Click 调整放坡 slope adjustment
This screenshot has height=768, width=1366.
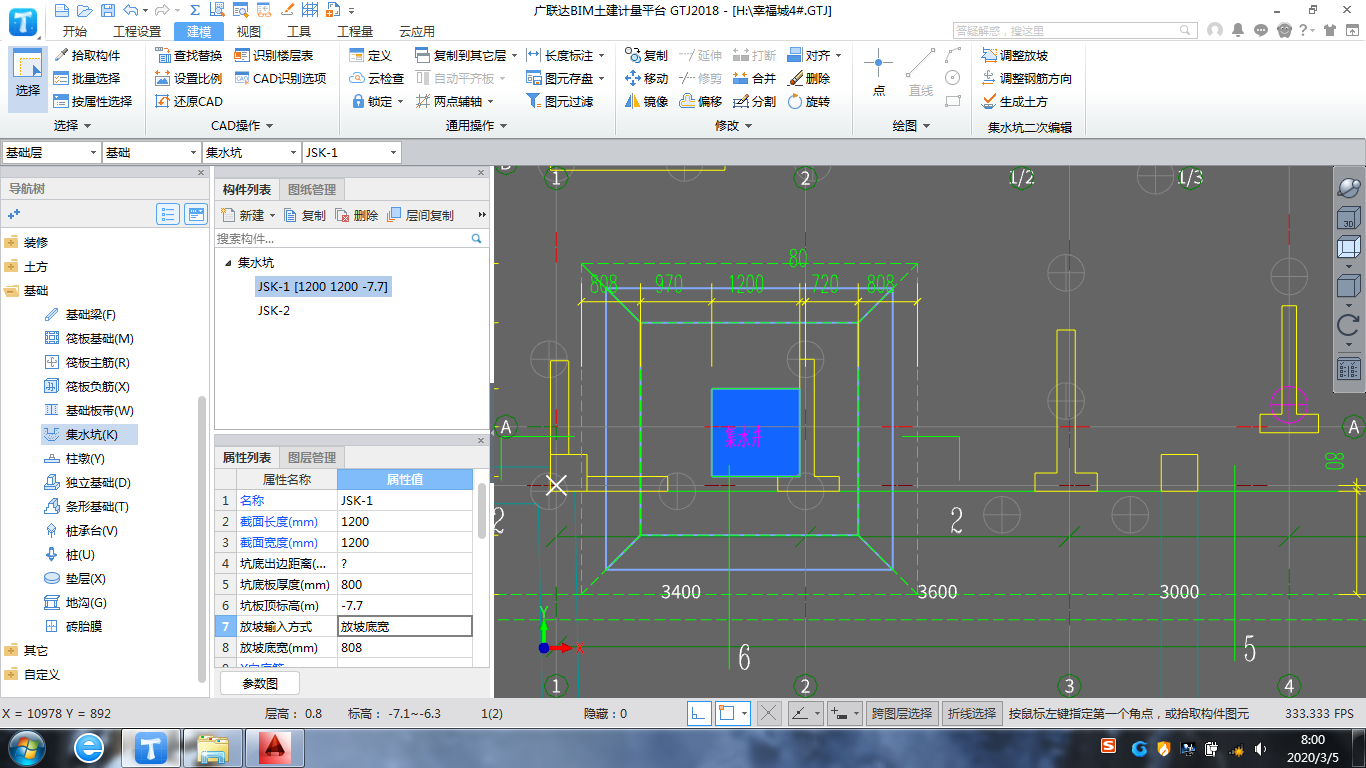[1015, 55]
